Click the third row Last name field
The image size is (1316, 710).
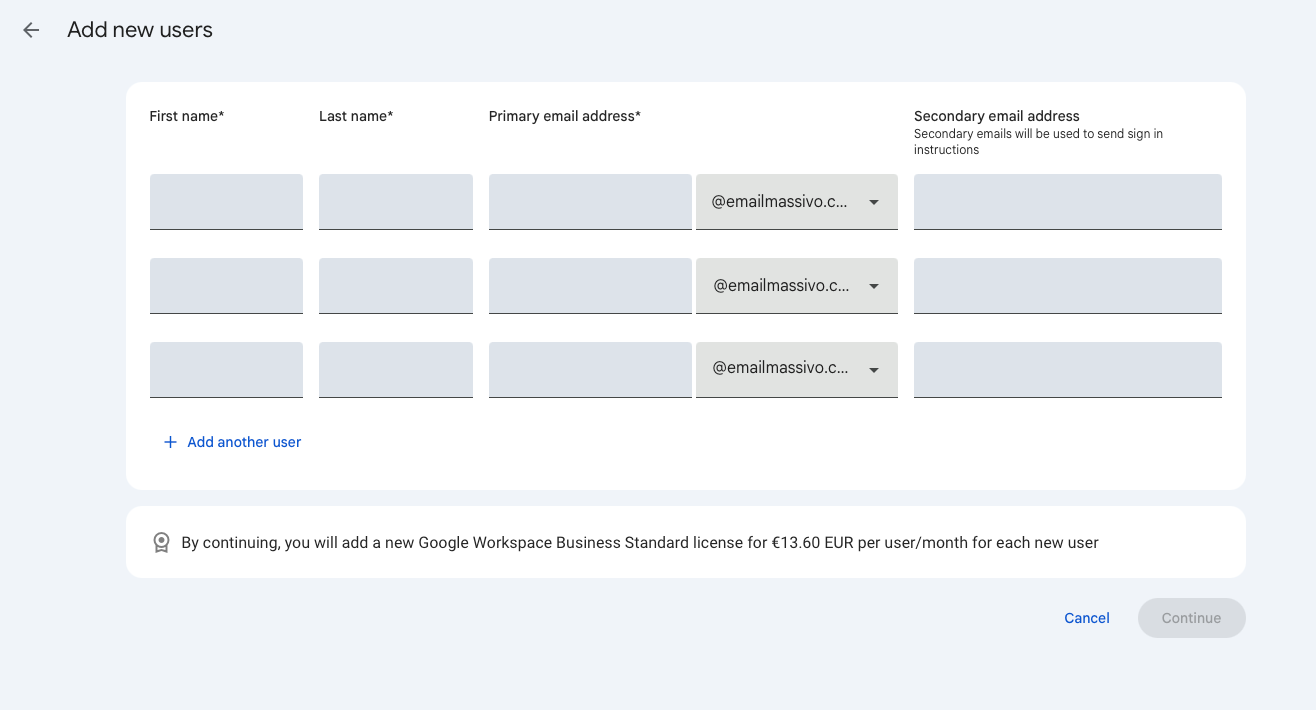(395, 370)
